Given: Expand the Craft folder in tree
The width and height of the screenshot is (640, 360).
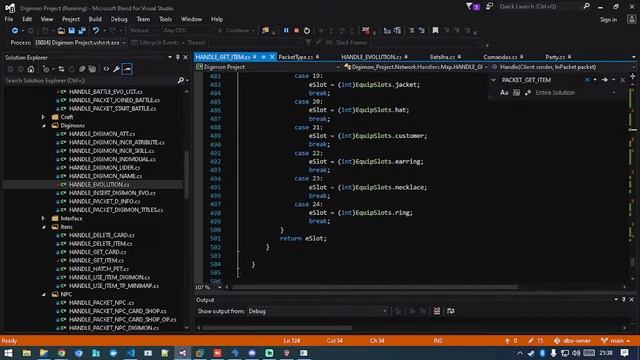Looking at the screenshot, I should [44, 117].
